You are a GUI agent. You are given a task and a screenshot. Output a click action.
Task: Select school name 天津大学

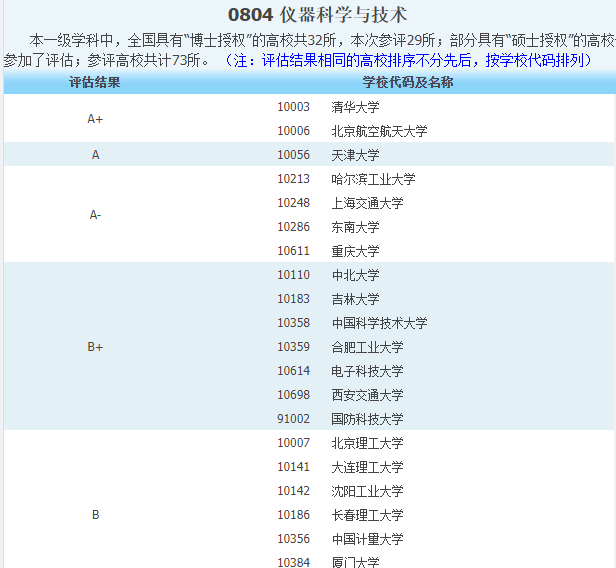(x=355, y=155)
